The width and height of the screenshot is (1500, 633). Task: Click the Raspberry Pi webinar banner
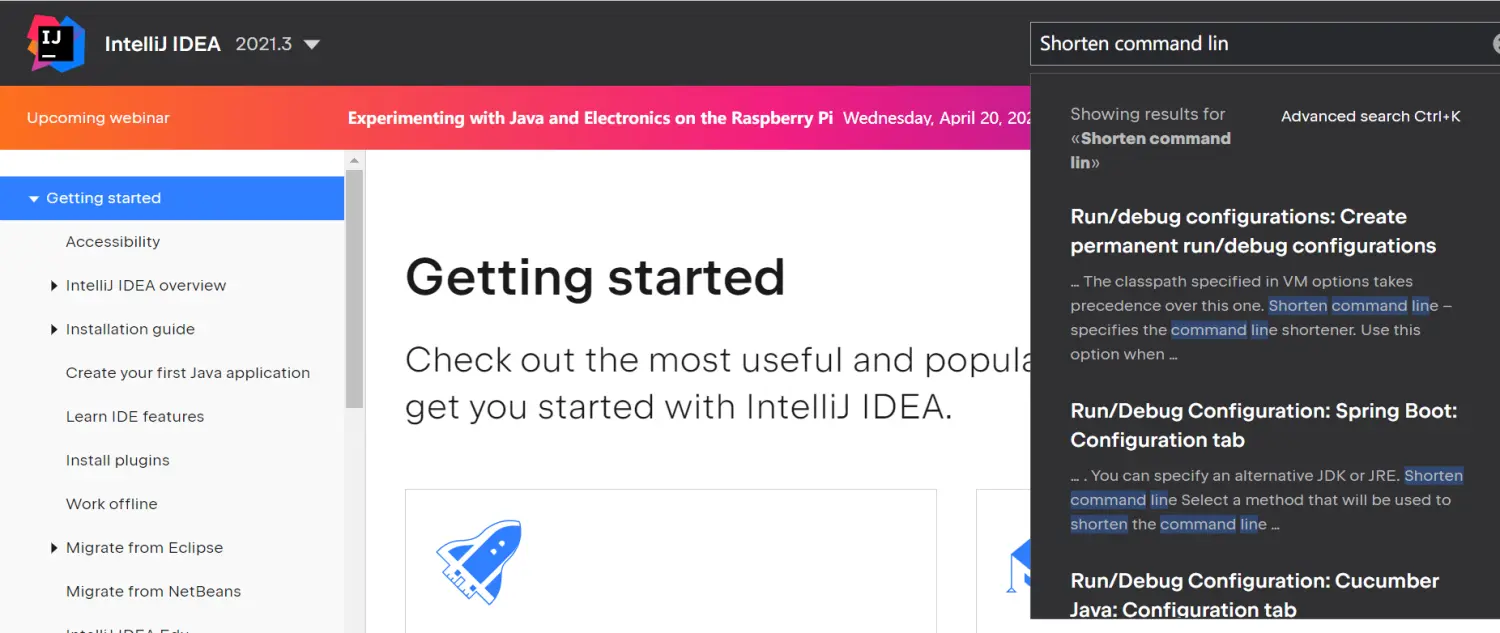tap(590, 118)
